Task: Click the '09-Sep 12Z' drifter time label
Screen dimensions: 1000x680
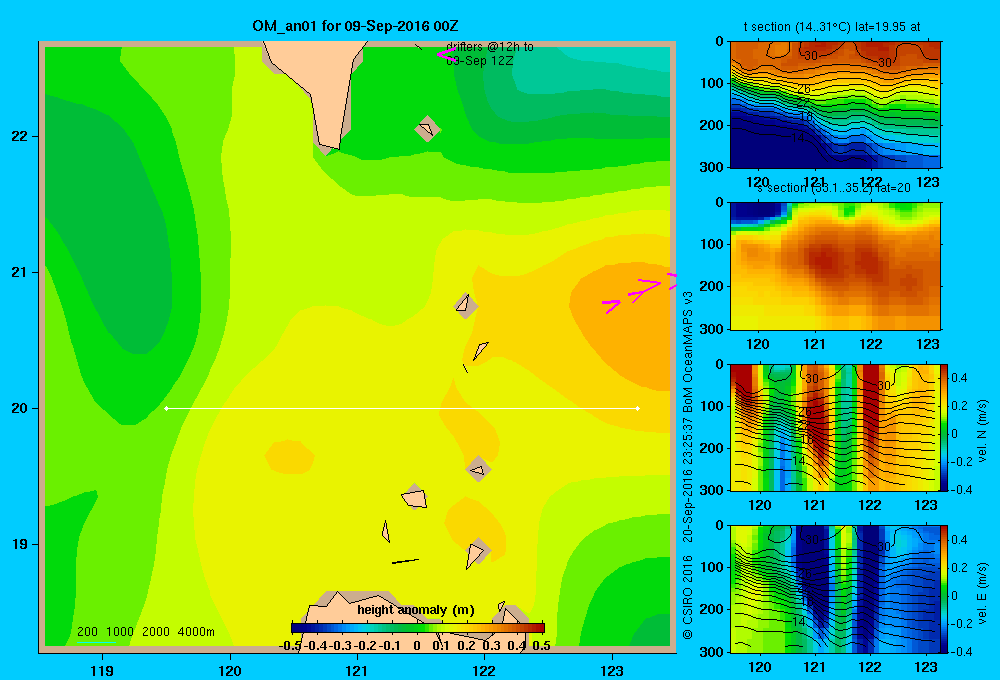Action: pyautogui.click(x=480, y=61)
